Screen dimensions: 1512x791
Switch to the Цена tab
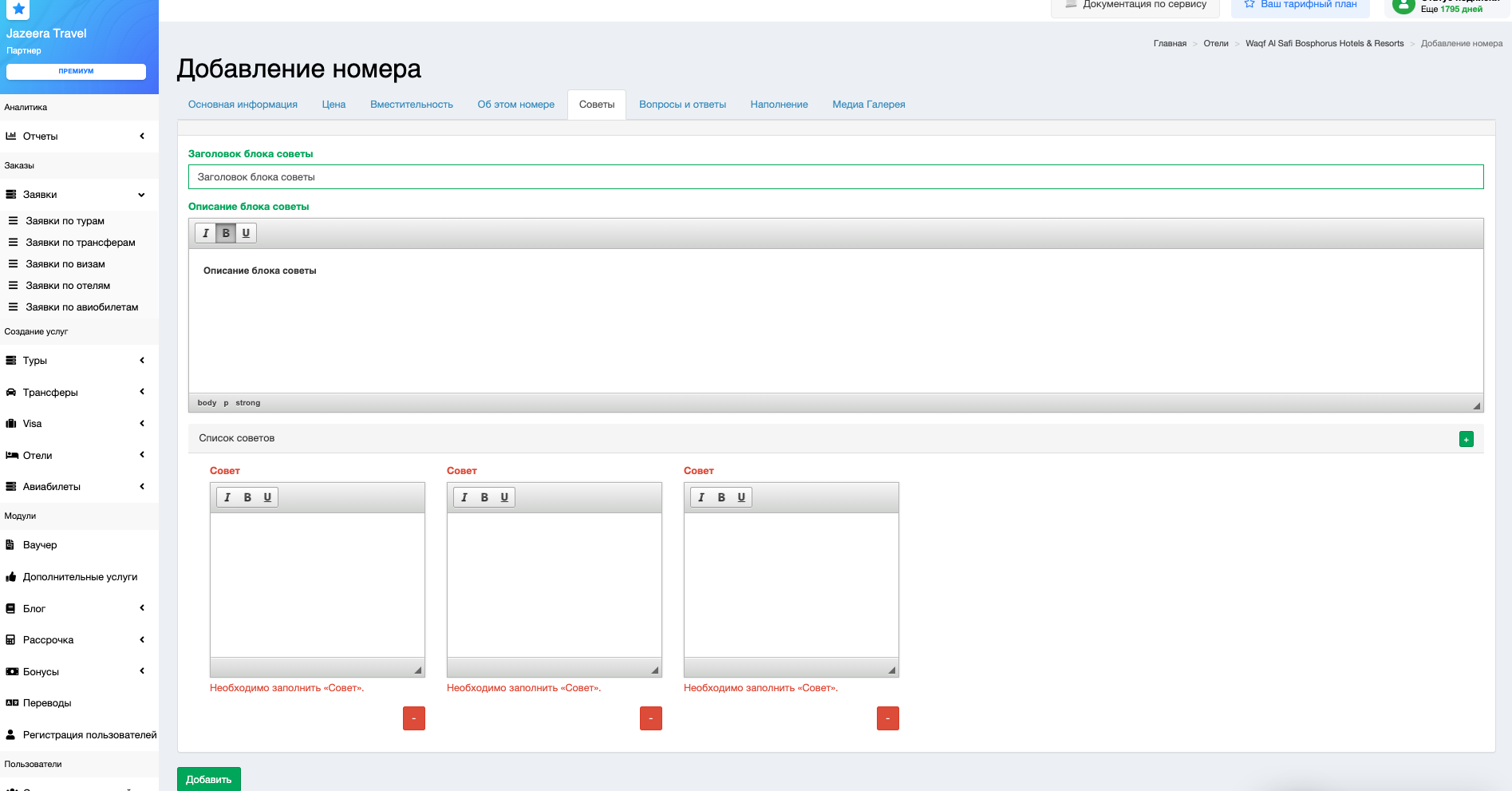(x=334, y=105)
